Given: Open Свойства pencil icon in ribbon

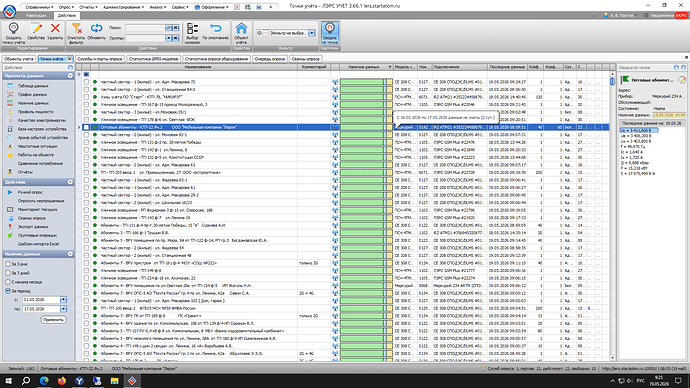Looking at the screenshot, I should [36, 32].
